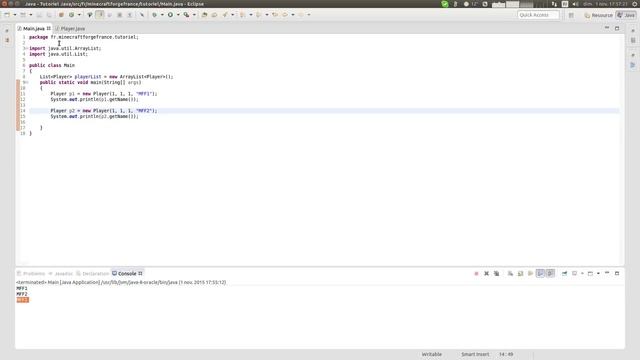Click the Open Console icon
Screen dimensions: 640x360
click(590, 273)
